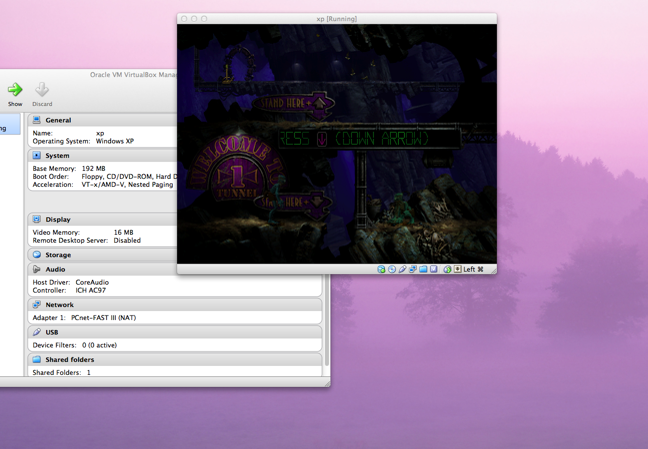648x449 pixels.
Task: Click the System section chip icon
Action: [x=37, y=155]
